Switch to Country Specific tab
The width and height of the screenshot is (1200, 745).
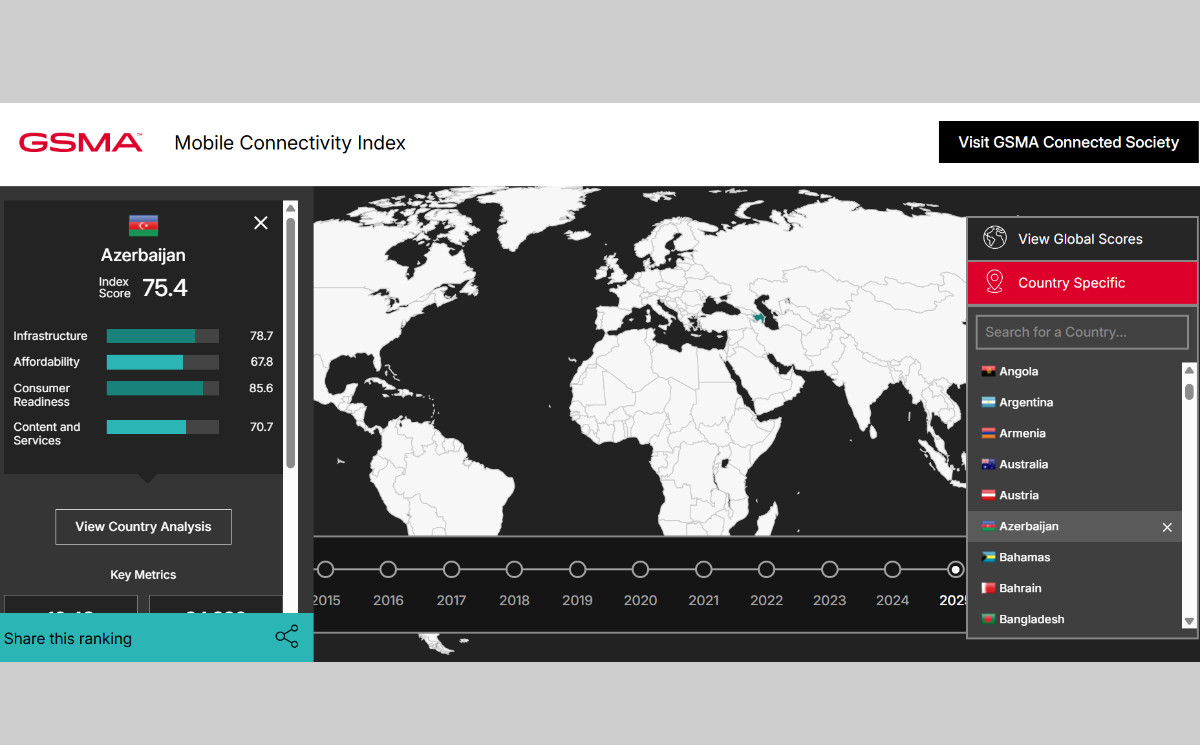1082,283
